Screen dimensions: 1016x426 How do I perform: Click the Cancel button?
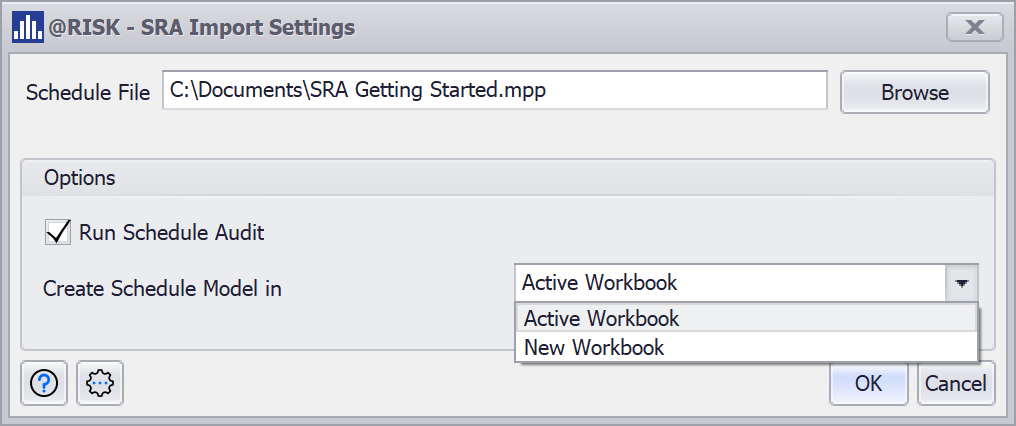coord(955,383)
